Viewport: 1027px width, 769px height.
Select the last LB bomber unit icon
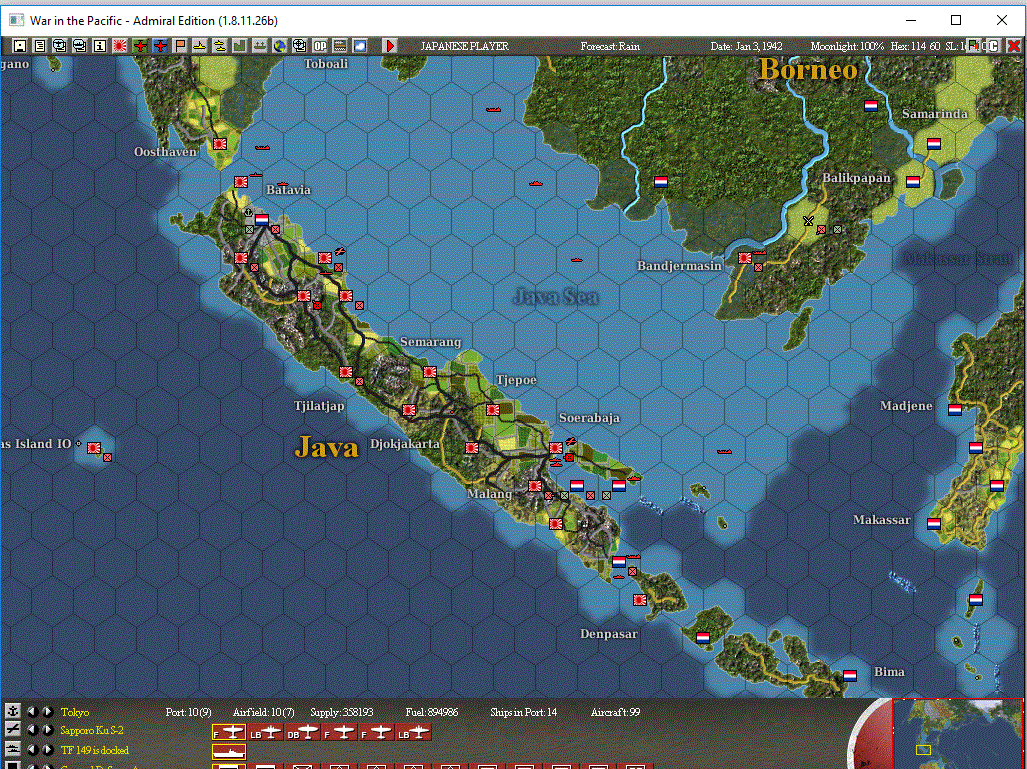(414, 732)
